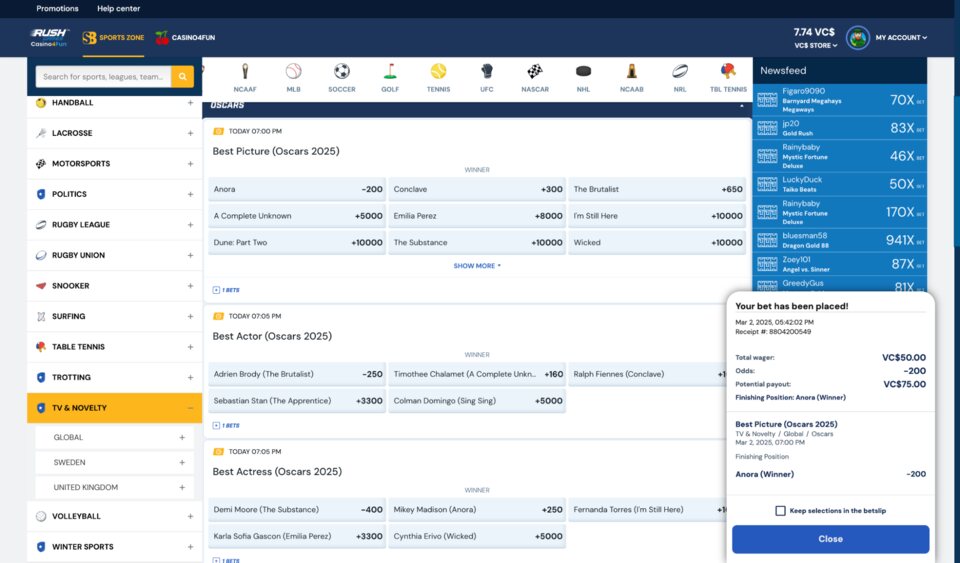Expand 1 Bets under Best Picture

[226, 290]
